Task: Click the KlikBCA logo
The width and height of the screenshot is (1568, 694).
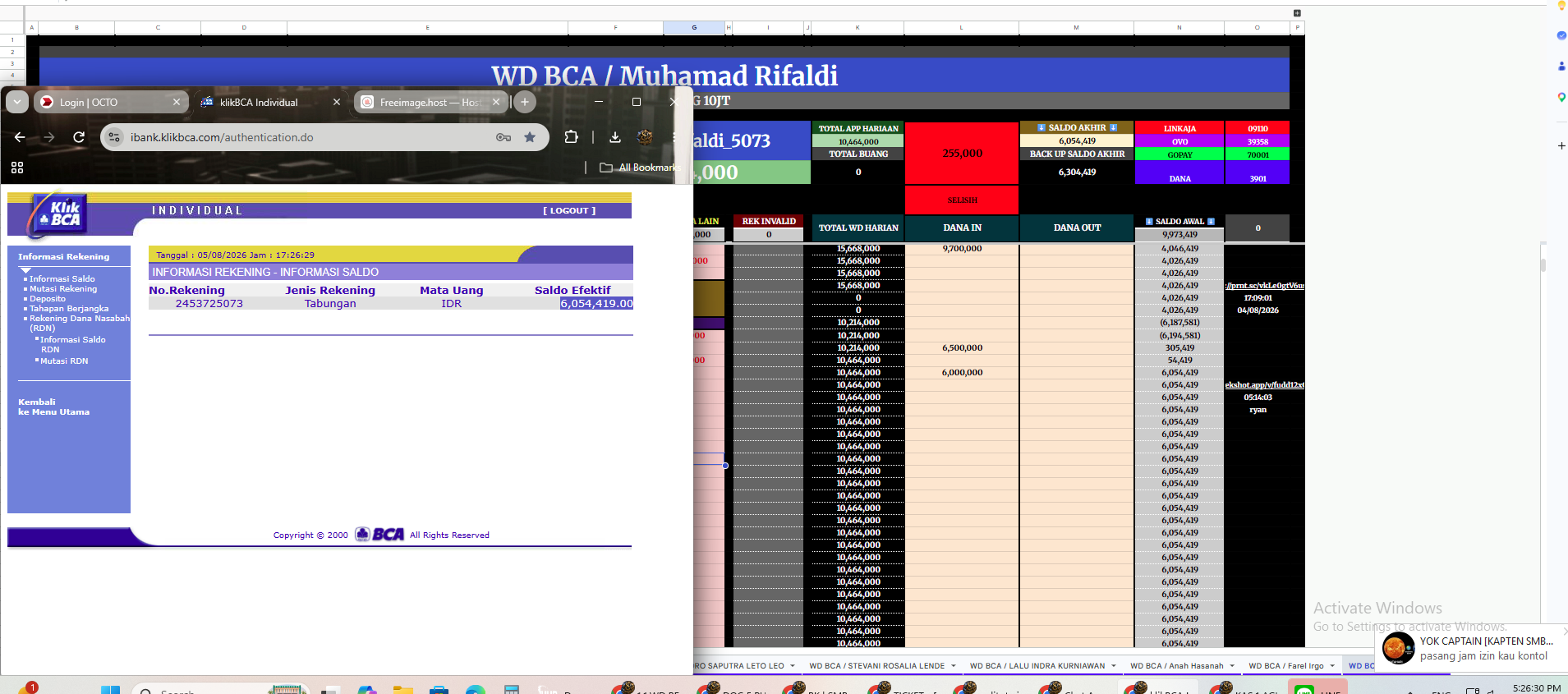Action: coord(57,215)
